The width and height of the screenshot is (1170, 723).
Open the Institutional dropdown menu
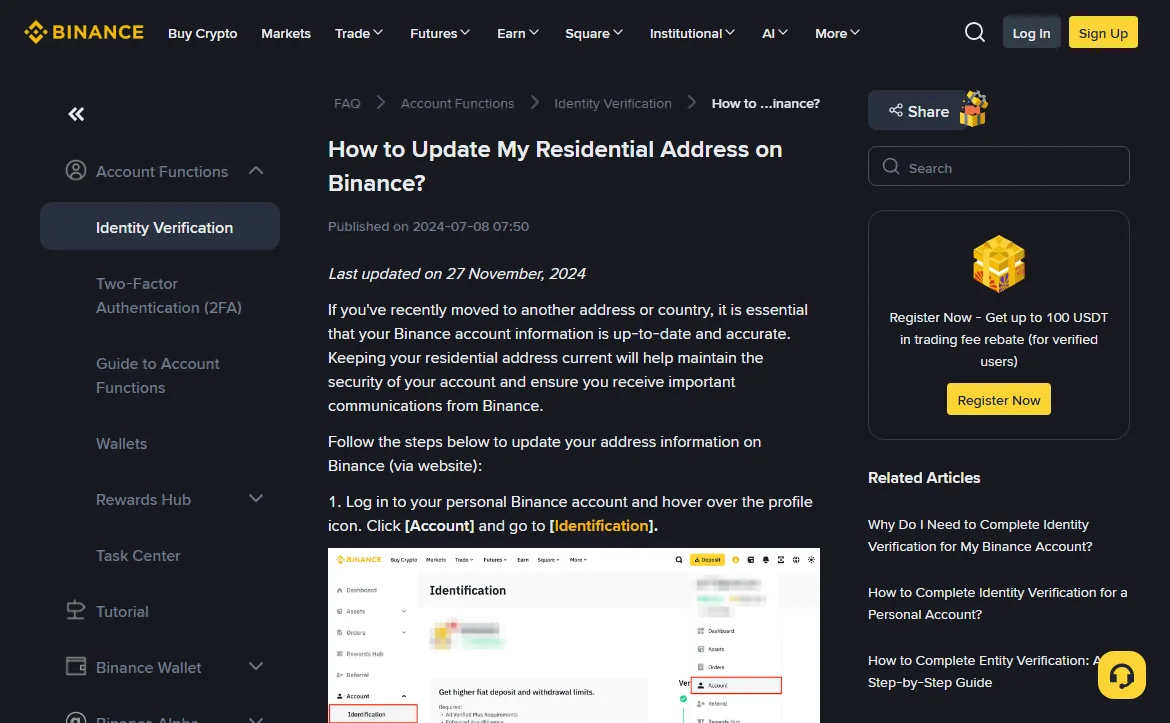coord(692,34)
